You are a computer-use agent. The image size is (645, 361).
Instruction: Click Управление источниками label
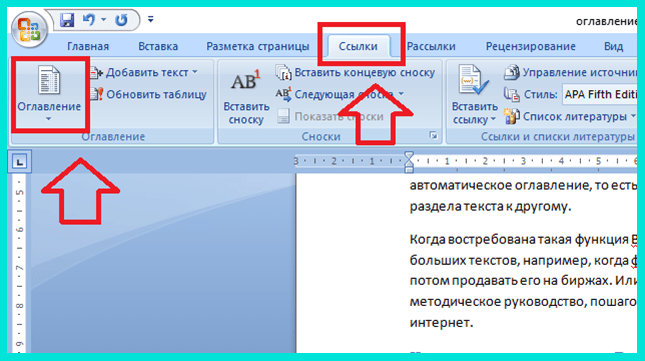tap(580, 73)
